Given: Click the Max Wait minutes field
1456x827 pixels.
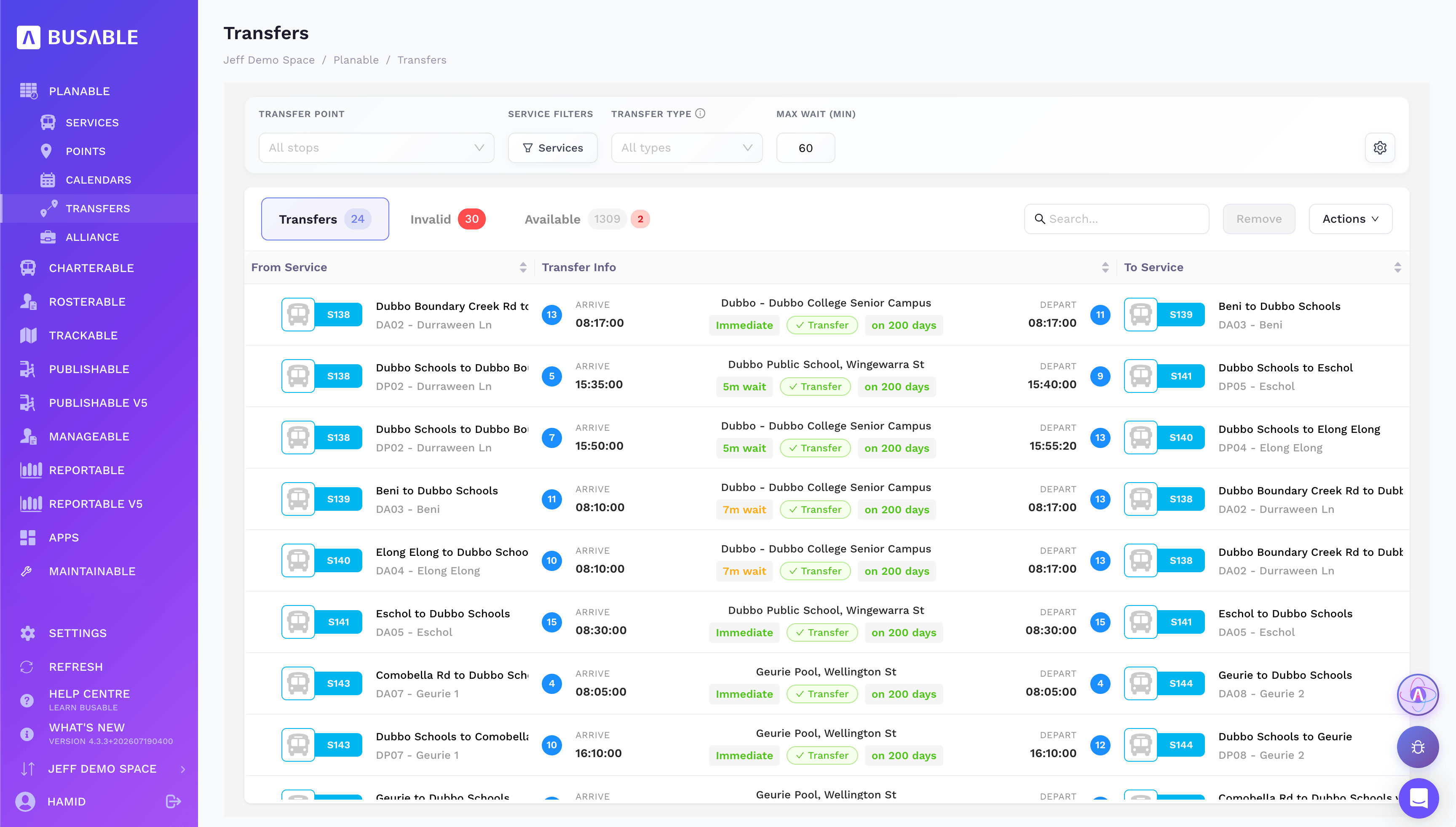Looking at the screenshot, I should click(805, 148).
